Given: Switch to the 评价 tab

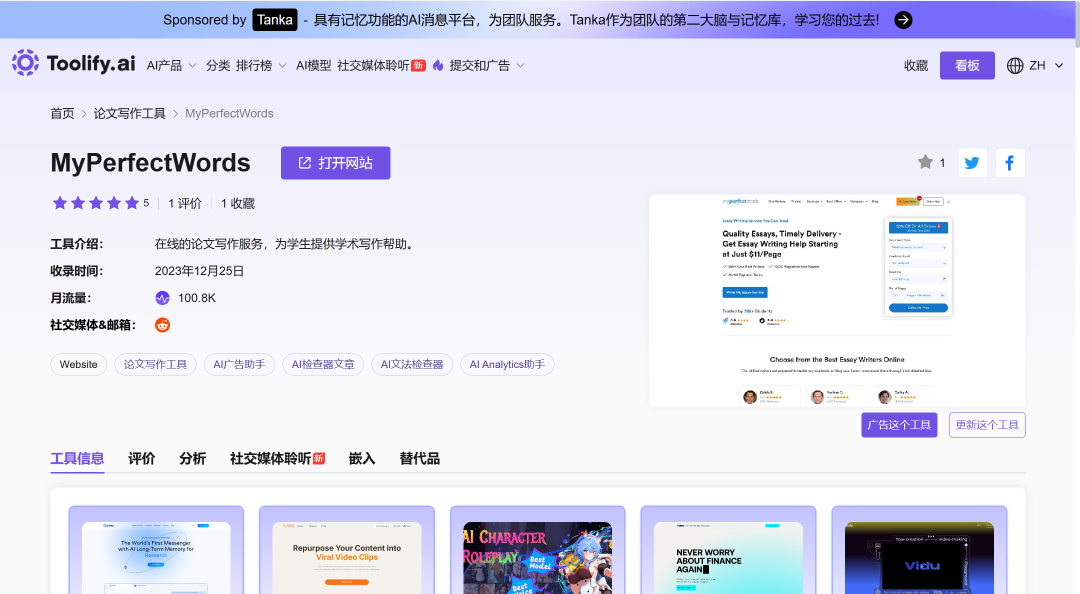Looking at the screenshot, I should [x=142, y=459].
